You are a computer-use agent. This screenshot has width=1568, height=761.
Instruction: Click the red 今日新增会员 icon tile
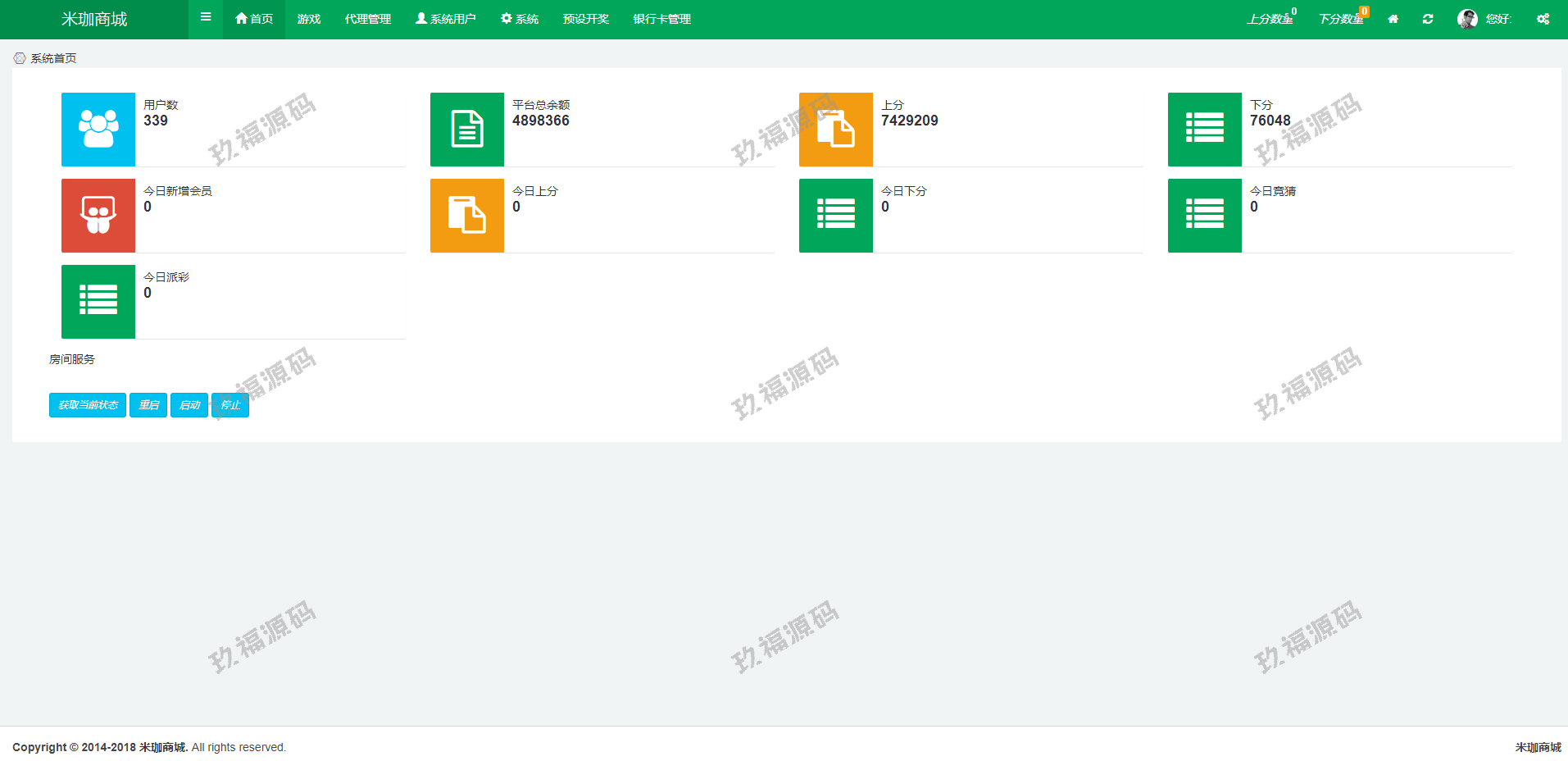tap(98, 216)
